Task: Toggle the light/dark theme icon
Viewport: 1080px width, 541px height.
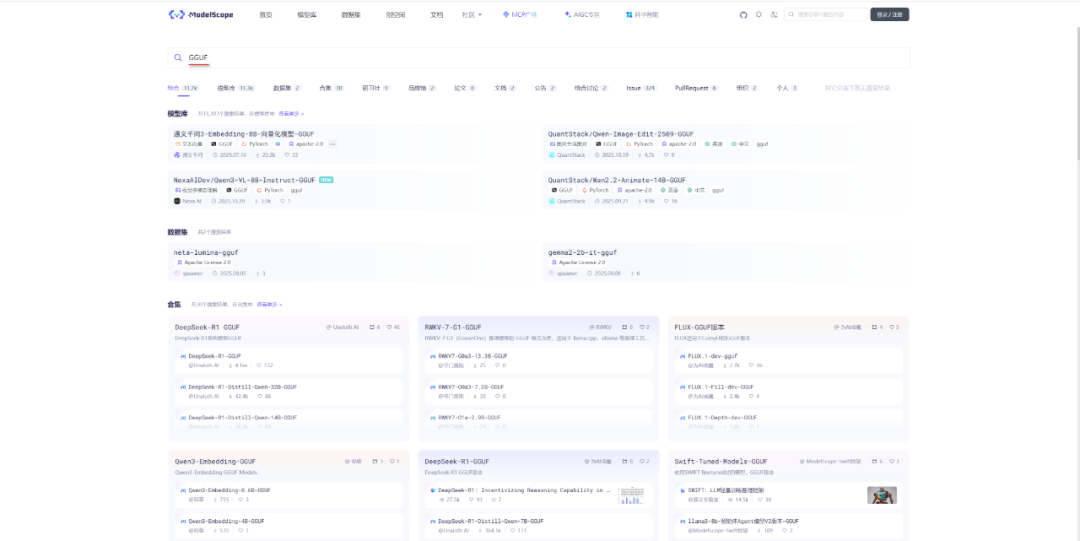Action: tap(758, 14)
